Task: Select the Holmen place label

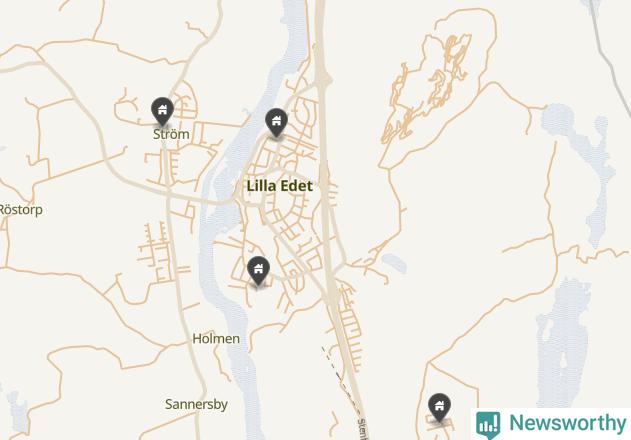Action: (216, 339)
